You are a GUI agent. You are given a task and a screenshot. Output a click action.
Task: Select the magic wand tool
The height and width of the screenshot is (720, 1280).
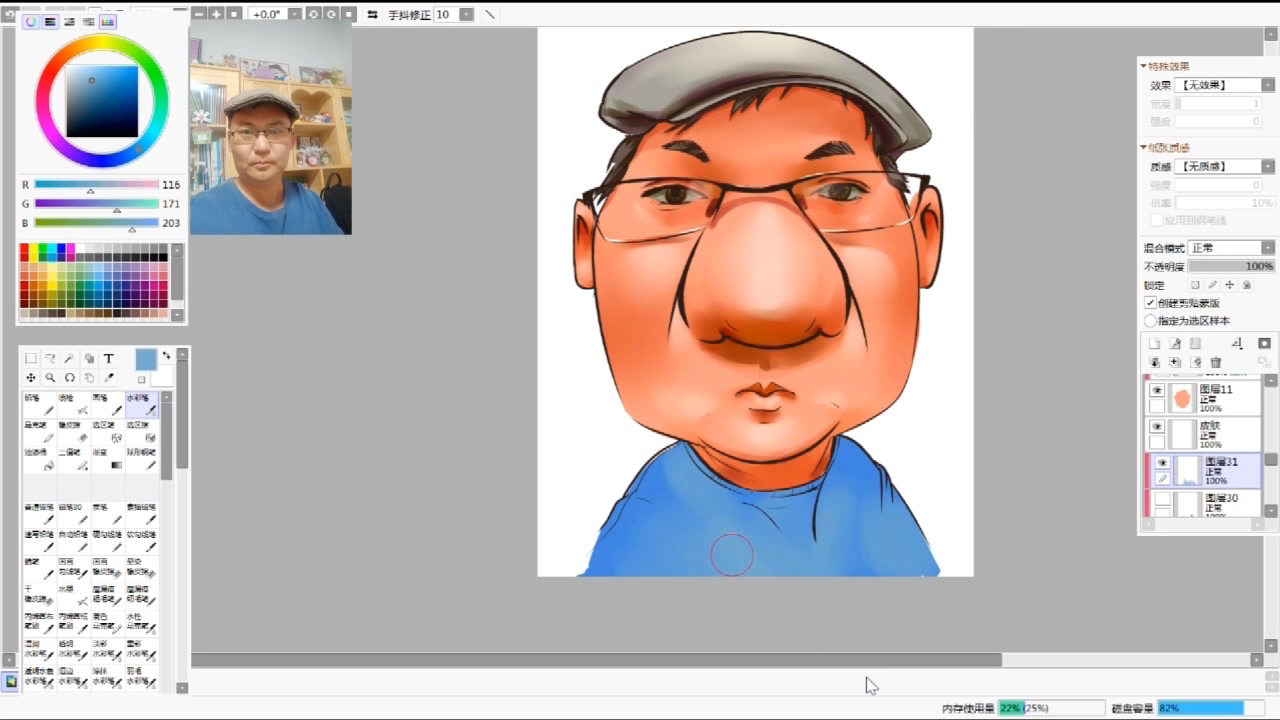point(69,358)
